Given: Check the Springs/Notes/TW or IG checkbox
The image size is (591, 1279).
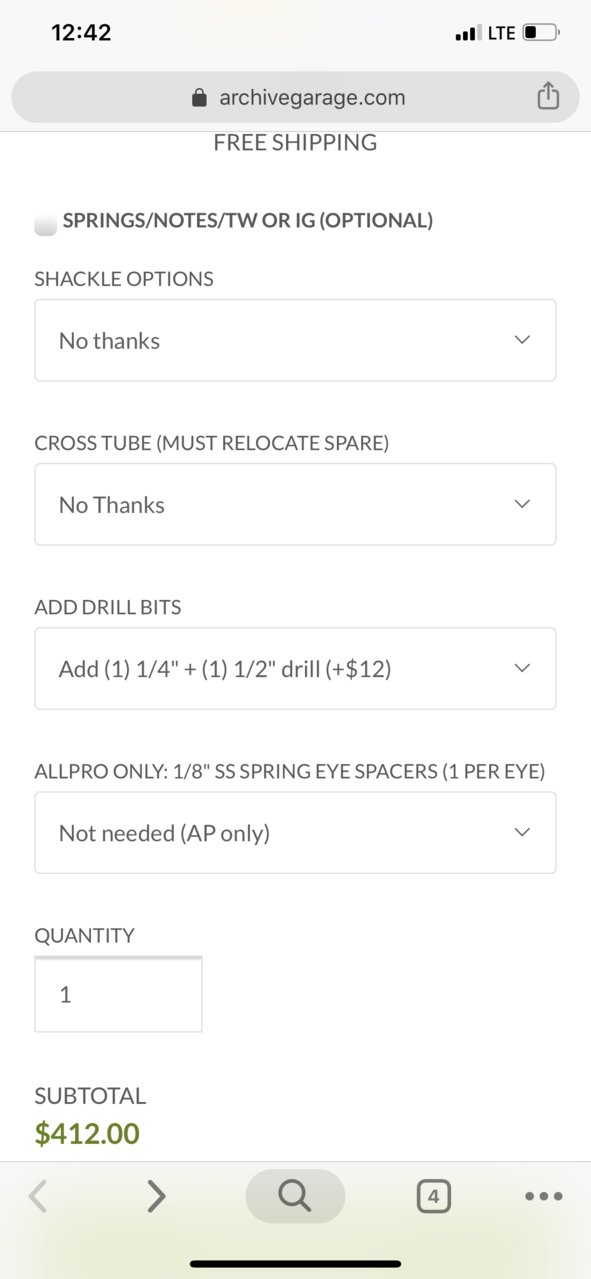Looking at the screenshot, I should tap(46, 224).
